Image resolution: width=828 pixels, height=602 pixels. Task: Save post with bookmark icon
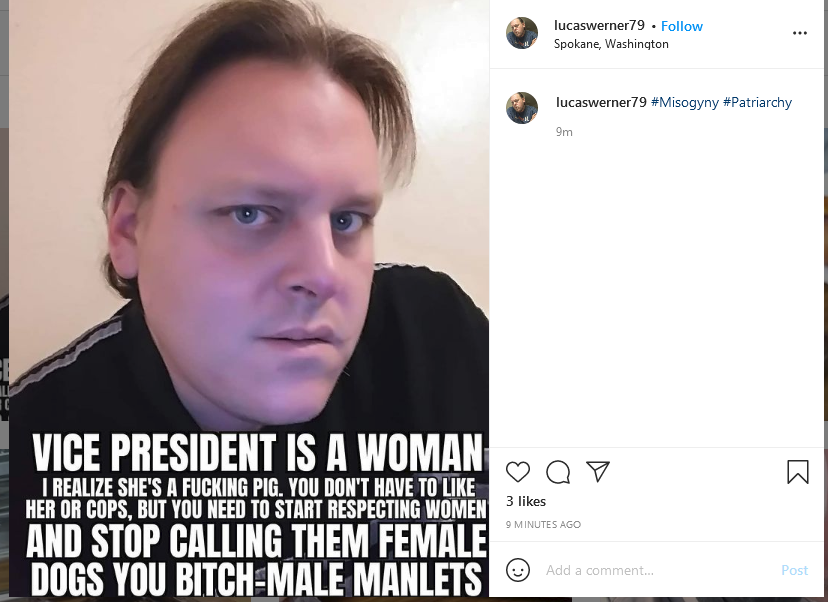coord(797,472)
